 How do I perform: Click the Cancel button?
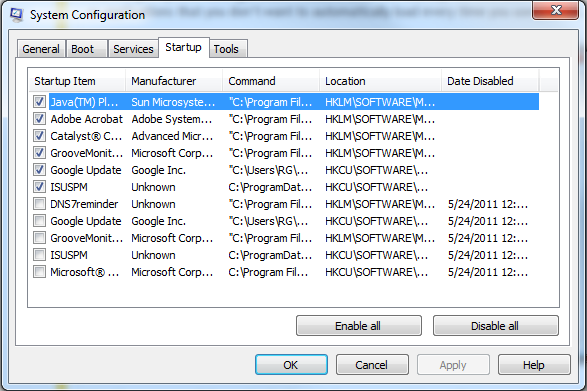tap(372, 365)
